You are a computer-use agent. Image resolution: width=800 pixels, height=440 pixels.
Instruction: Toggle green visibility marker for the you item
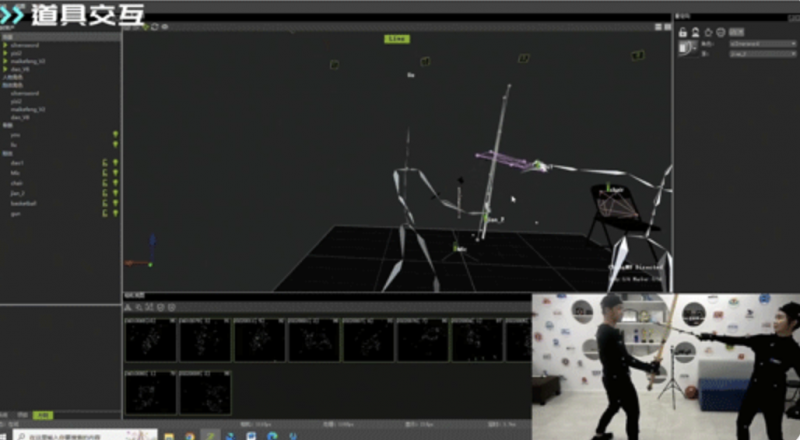[116, 134]
